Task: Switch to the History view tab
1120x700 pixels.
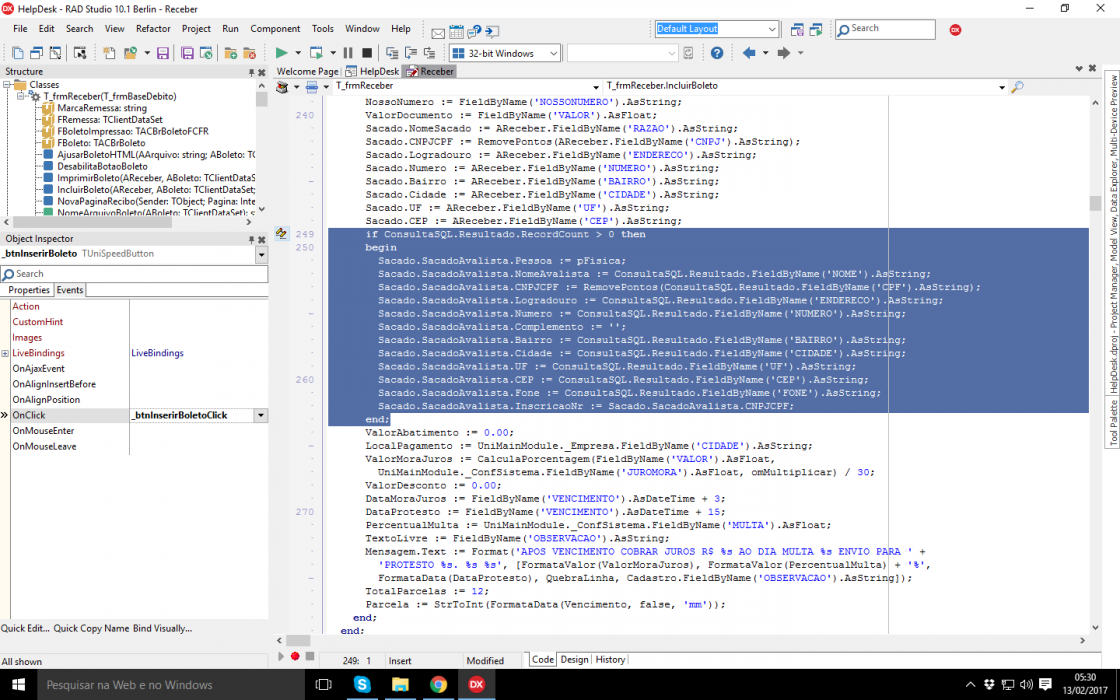Action: point(610,659)
